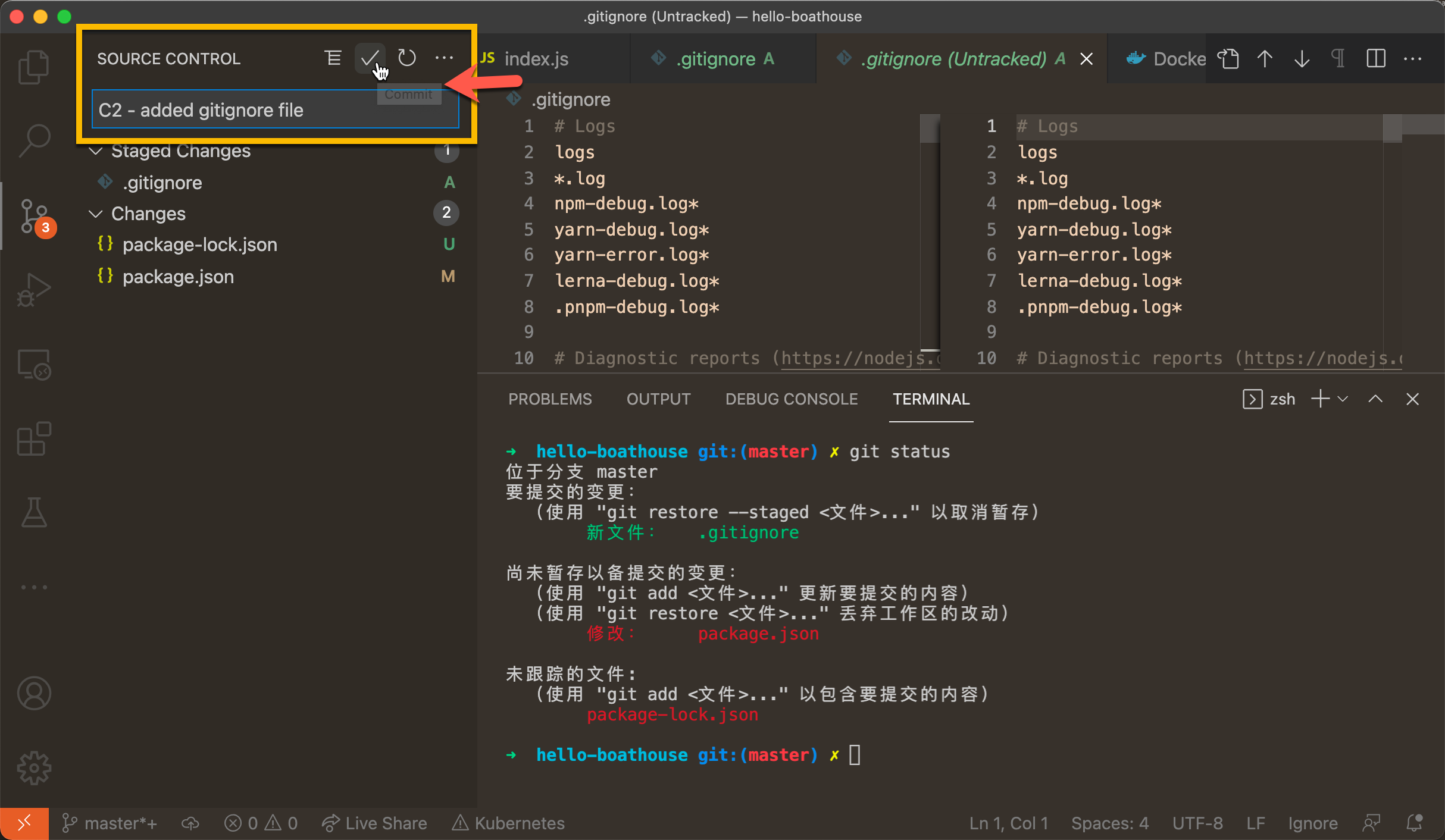Image resolution: width=1445 pixels, height=840 pixels.
Task: Toggle whitespace display with the pilcrow icon
Action: [1338, 58]
